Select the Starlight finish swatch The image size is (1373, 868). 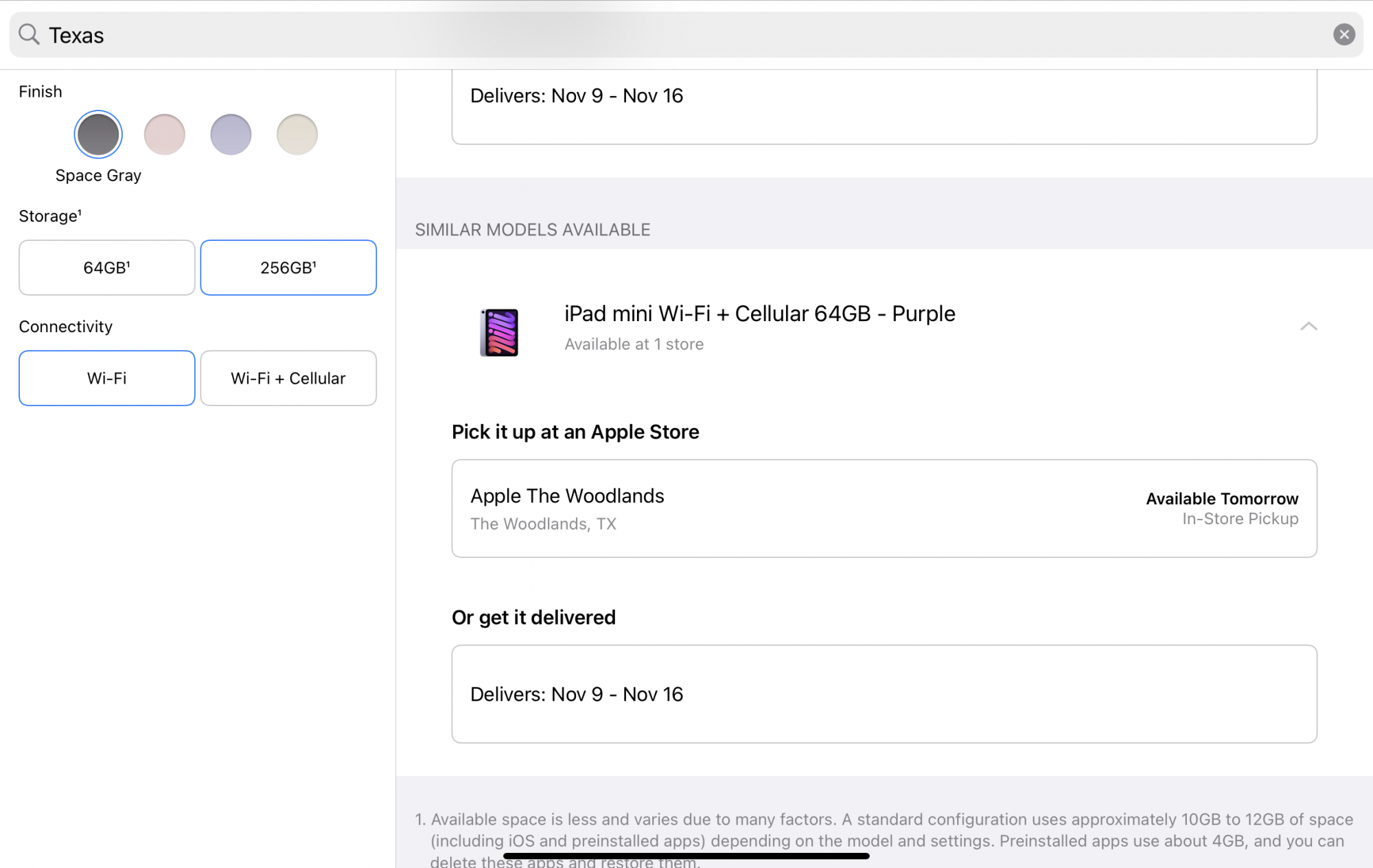(x=297, y=134)
